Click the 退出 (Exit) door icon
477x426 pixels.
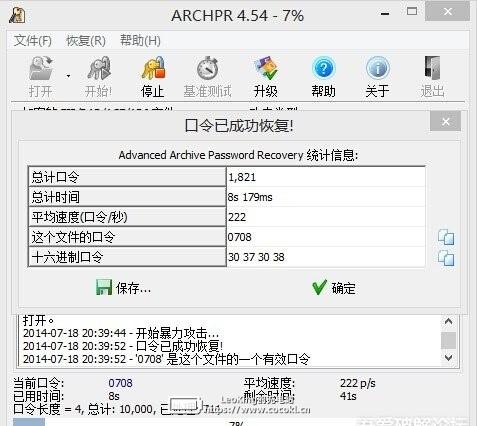pyautogui.click(x=432, y=68)
